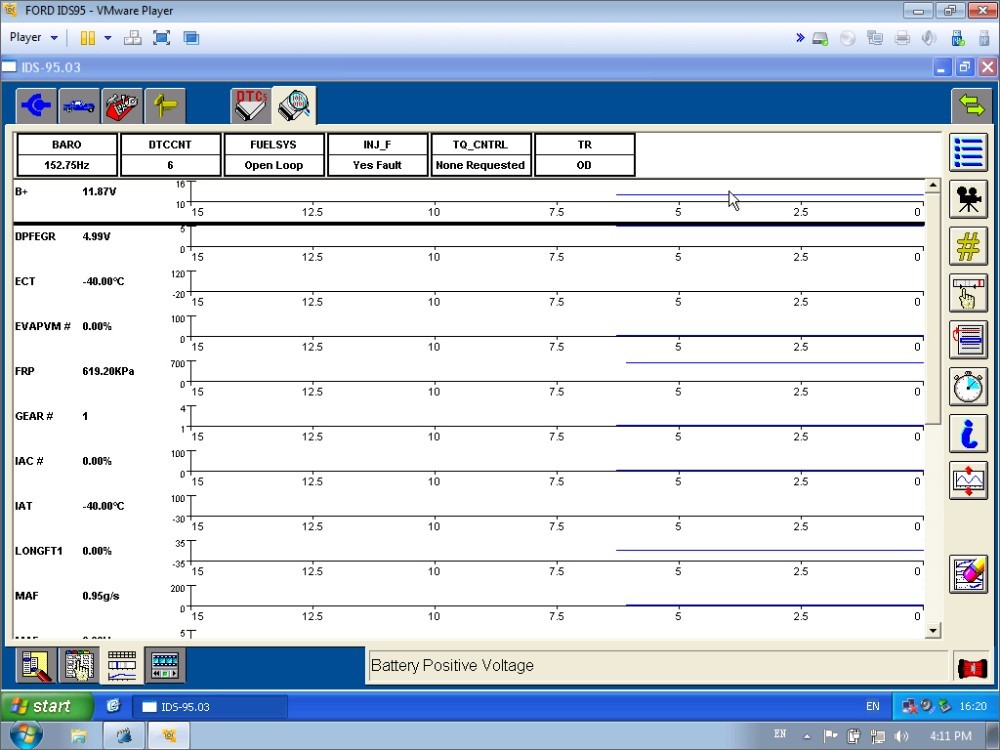Click the yellow signpost tab icon
The width and height of the screenshot is (1000, 750).
(165, 105)
